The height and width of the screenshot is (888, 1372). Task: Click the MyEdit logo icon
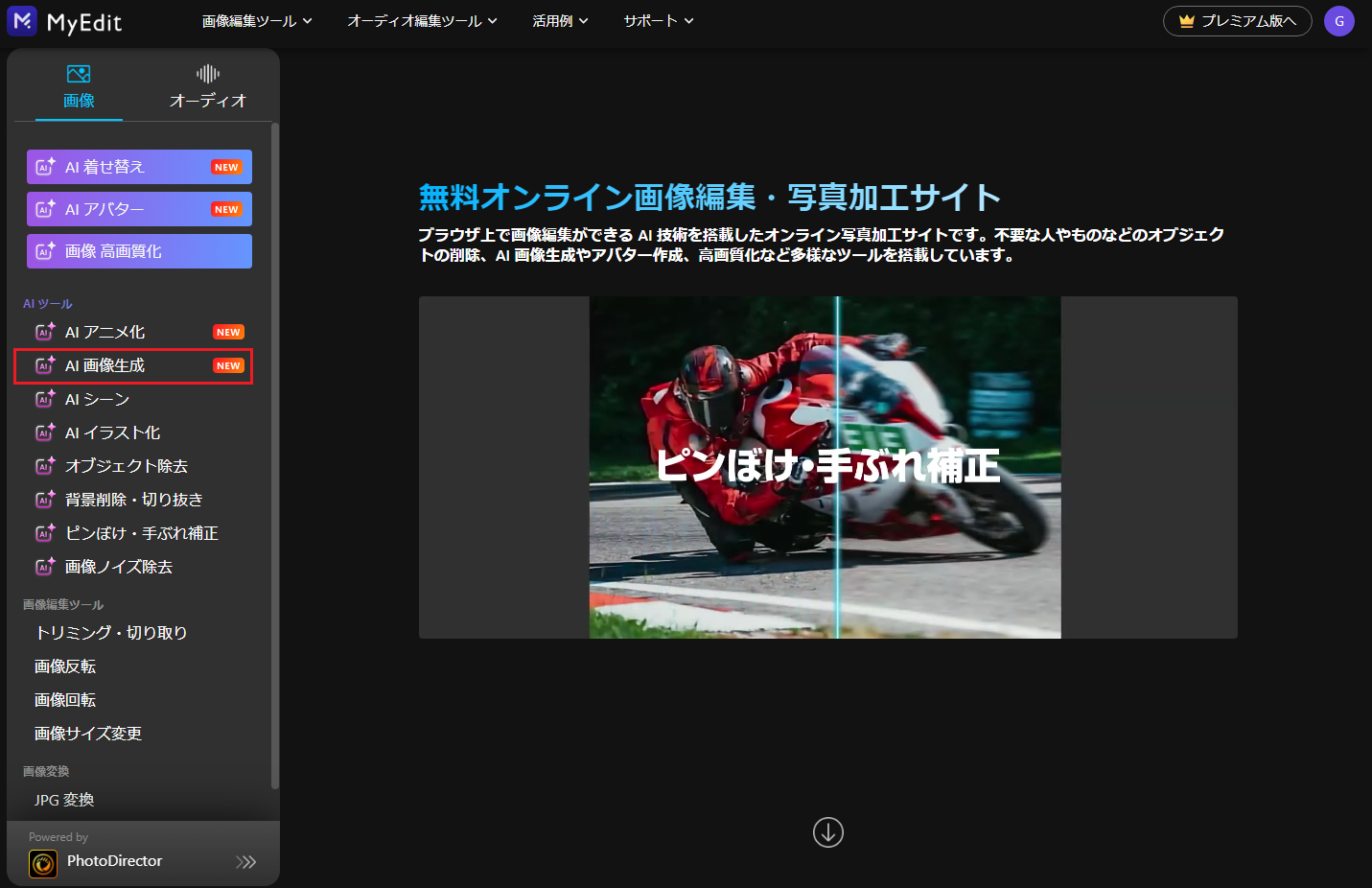tap(22, 21)
